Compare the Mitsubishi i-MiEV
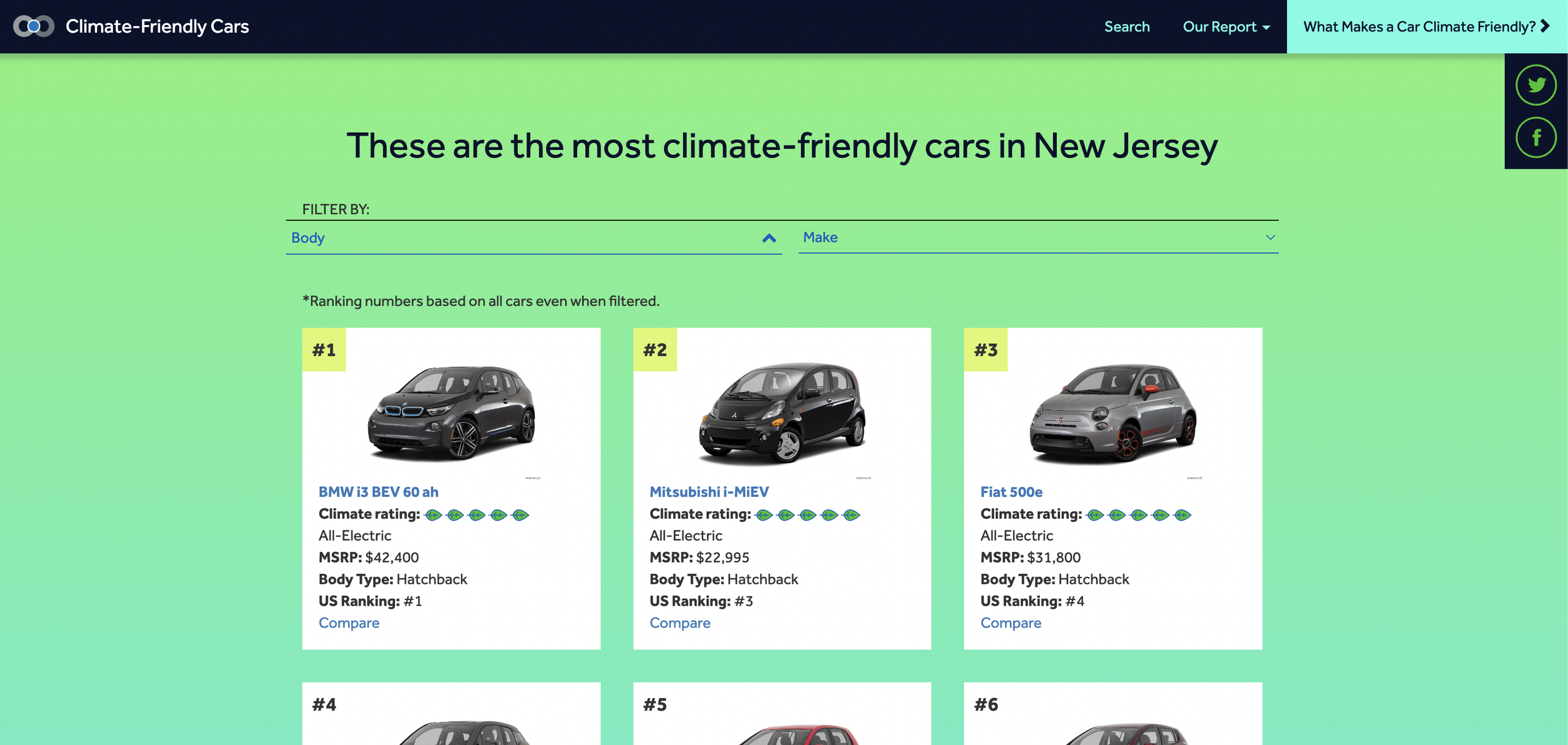The width and height of the screenshot is (1568, 745). (680, 623)
